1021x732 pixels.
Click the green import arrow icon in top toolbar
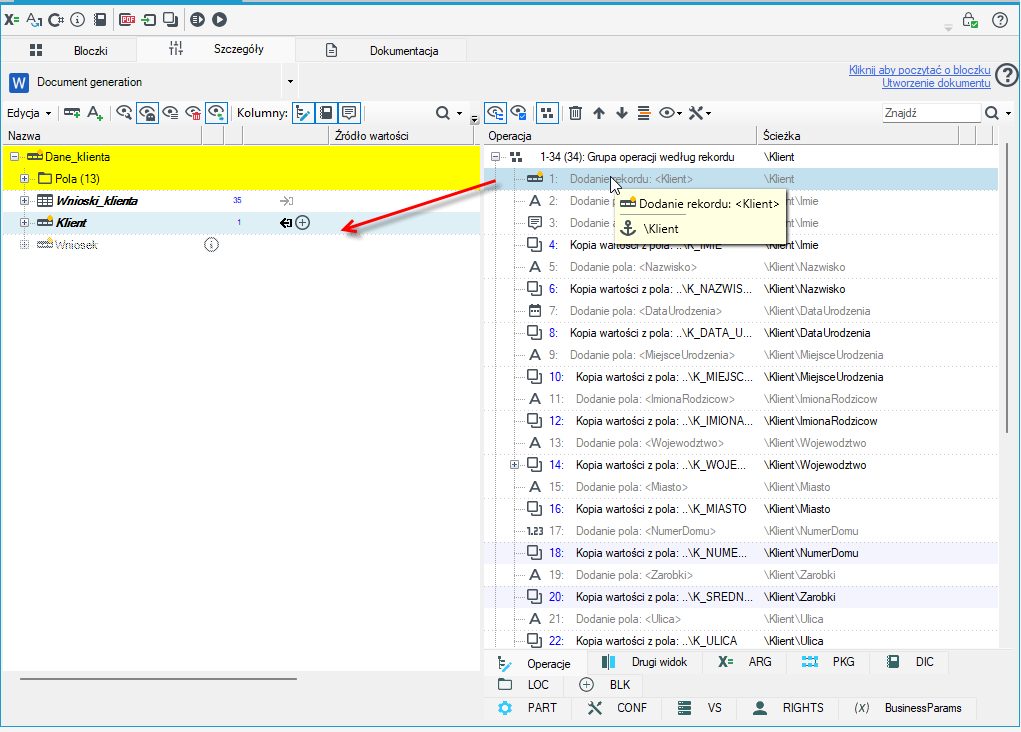coord(149,20)
